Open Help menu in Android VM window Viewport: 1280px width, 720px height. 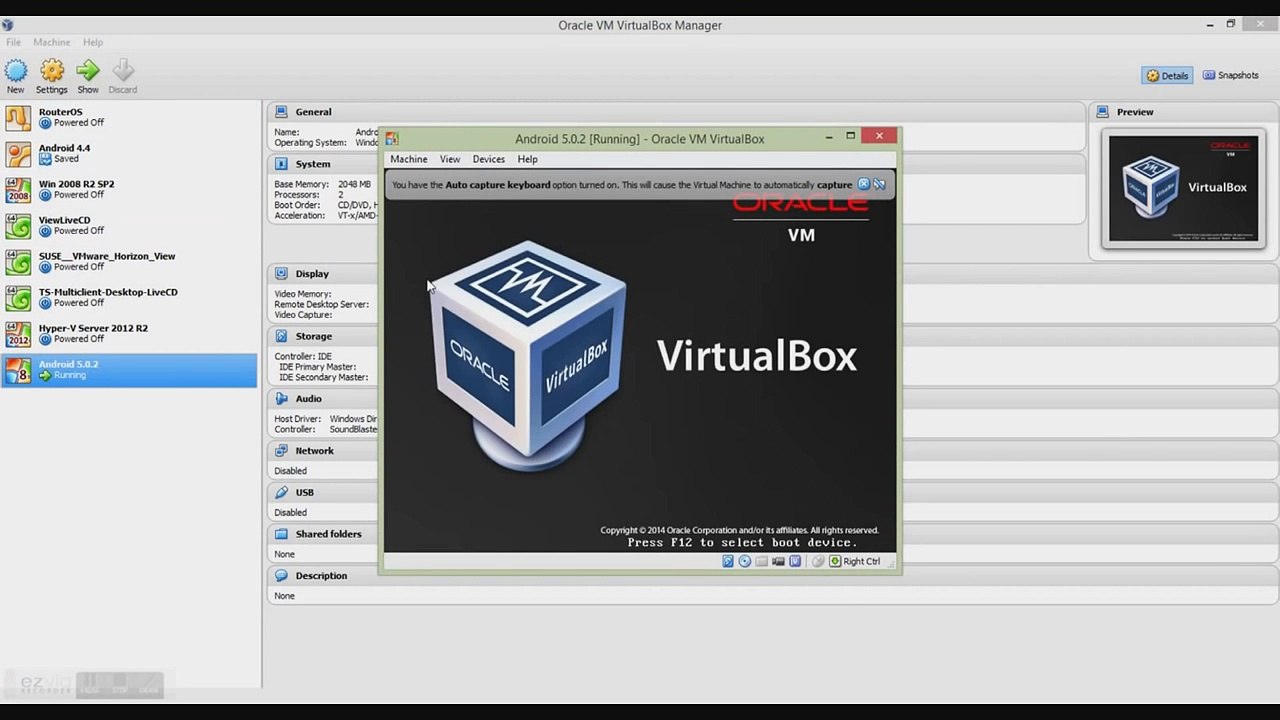[527, 159]
